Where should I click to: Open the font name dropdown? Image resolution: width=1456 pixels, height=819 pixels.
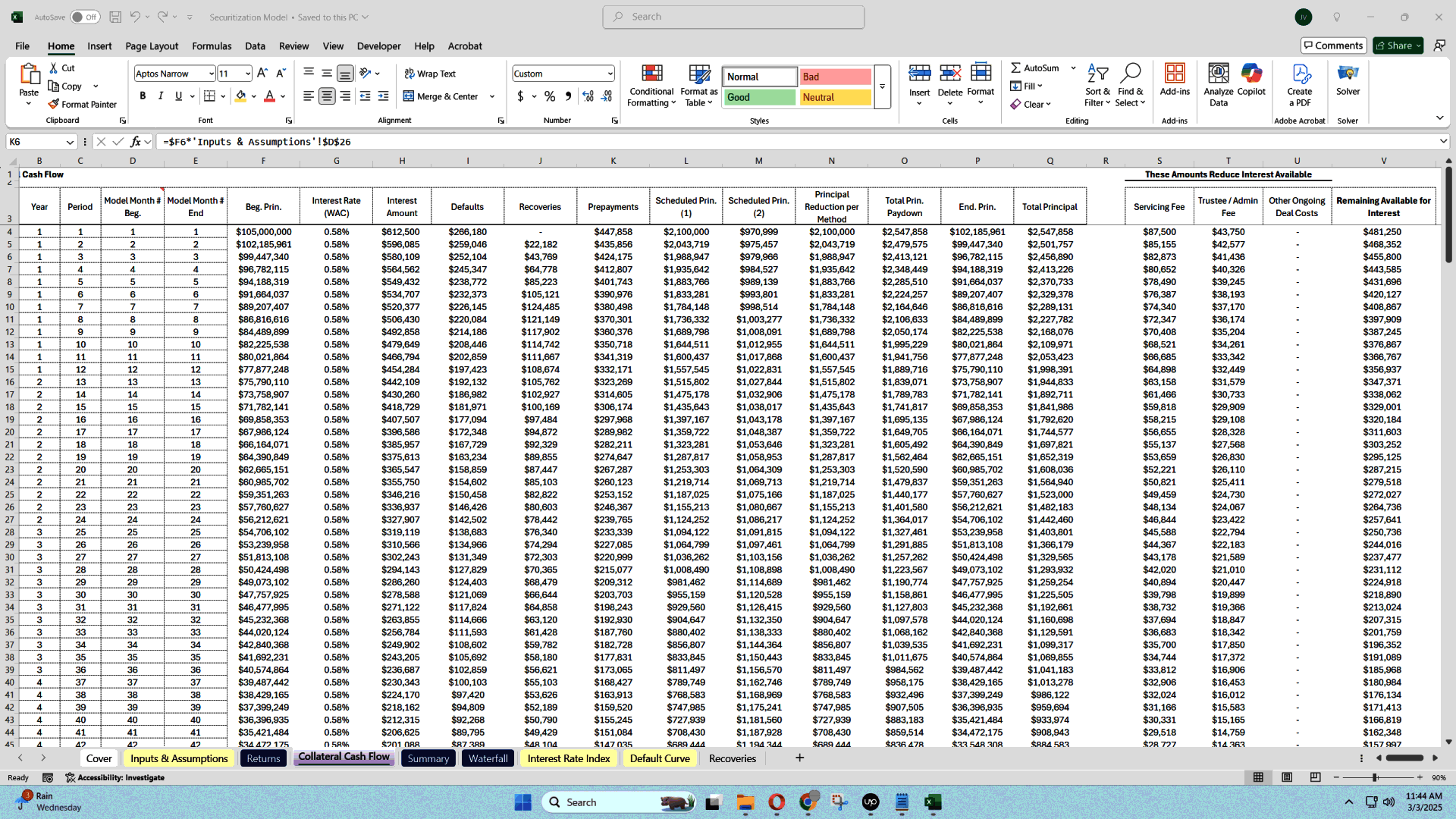211,74
